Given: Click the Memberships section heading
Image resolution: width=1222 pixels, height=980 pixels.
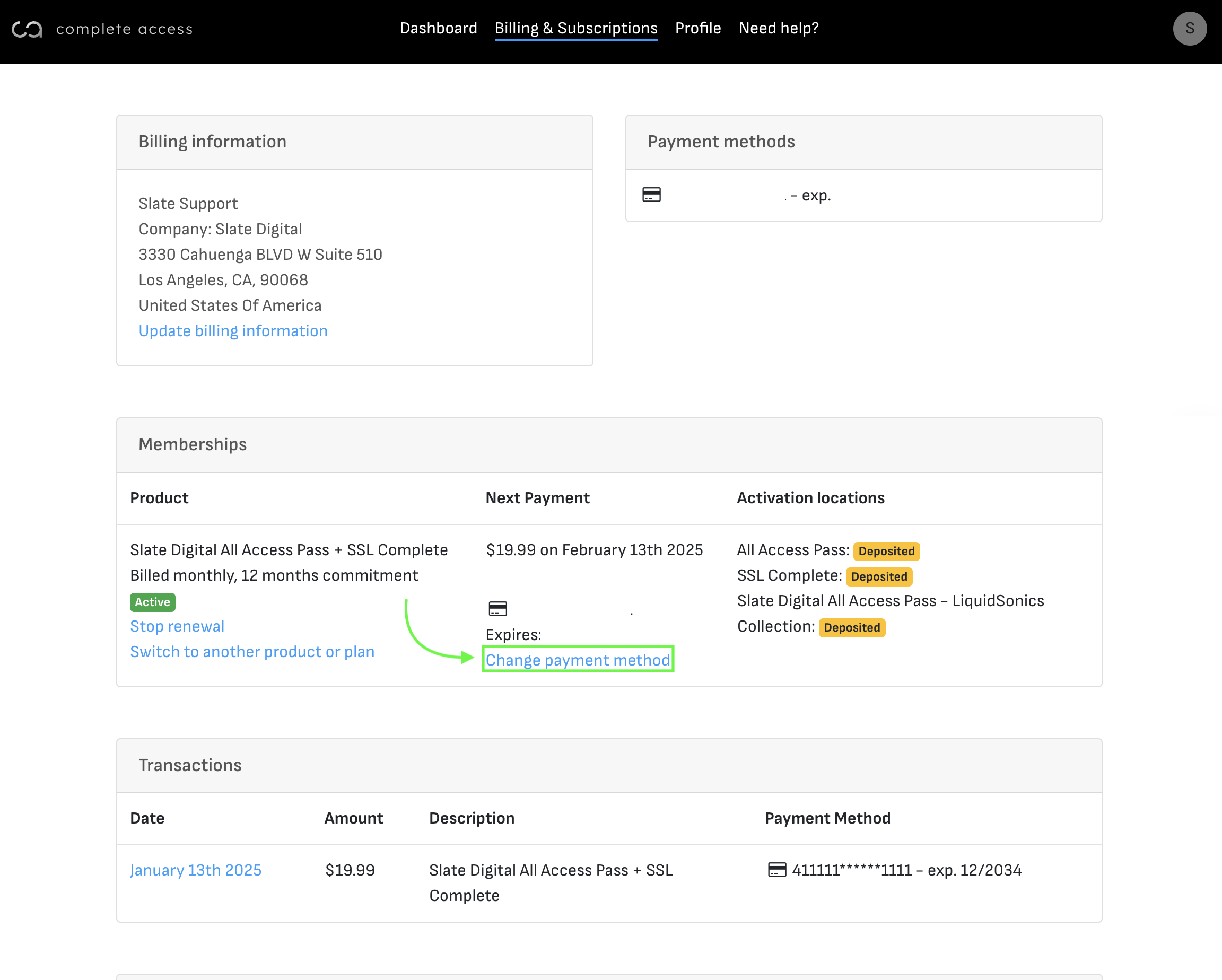Looking at the screenshot, I should pos(193,444).
